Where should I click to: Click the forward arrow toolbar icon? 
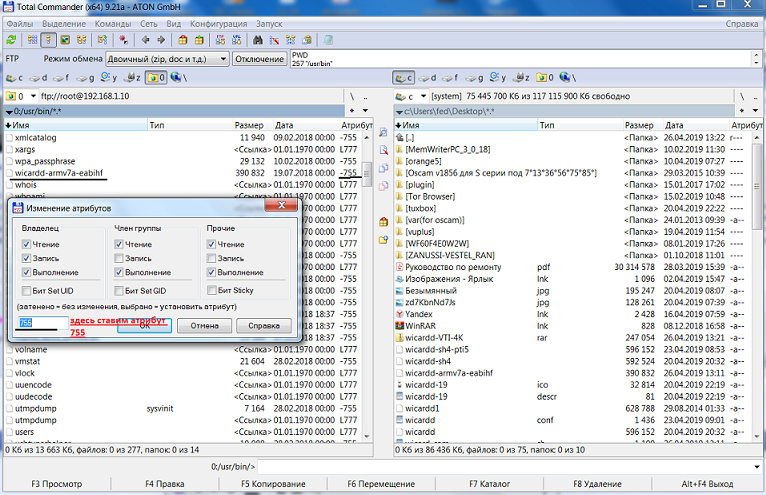coord(161,40)
